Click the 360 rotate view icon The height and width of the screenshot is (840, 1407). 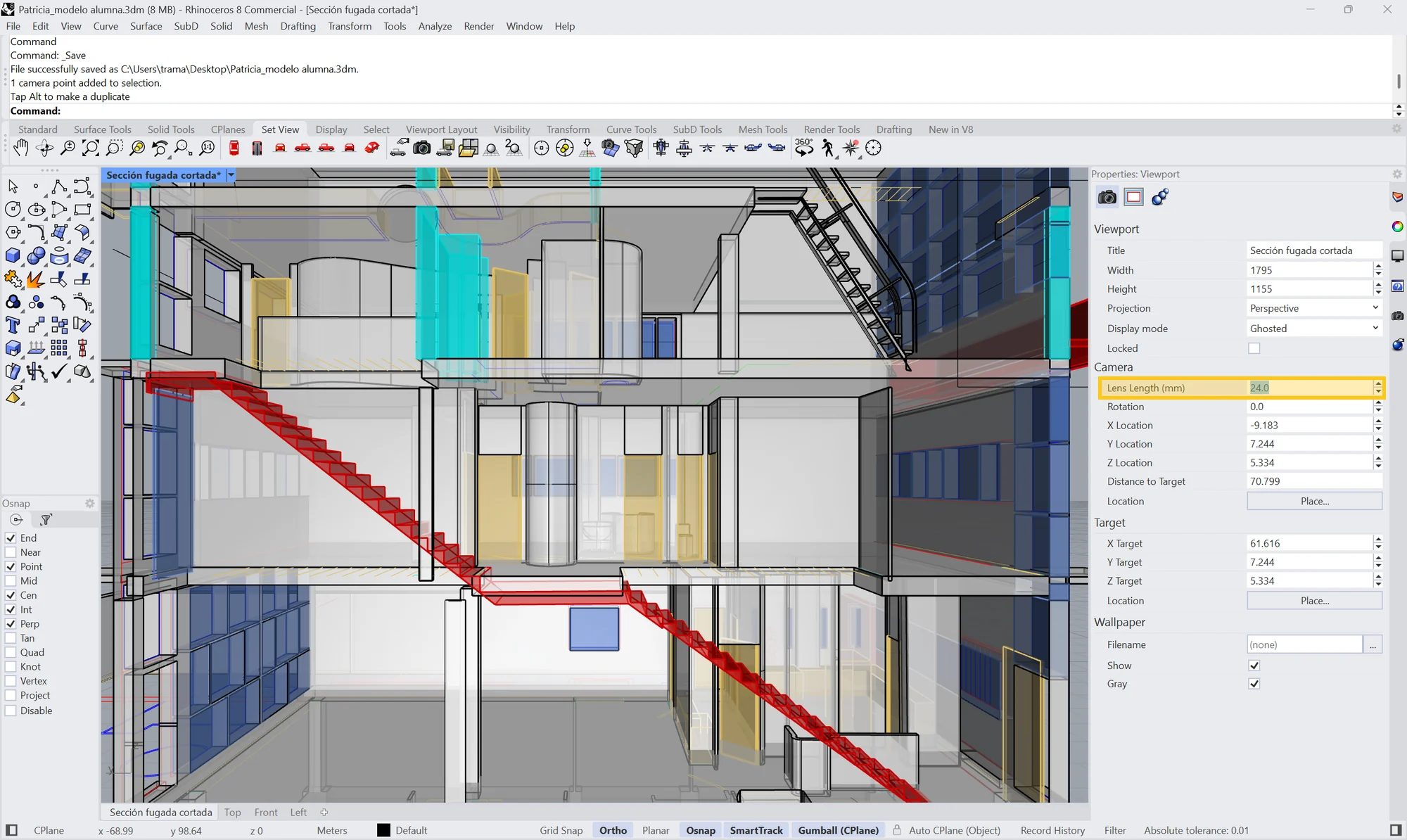coord(804,148)
